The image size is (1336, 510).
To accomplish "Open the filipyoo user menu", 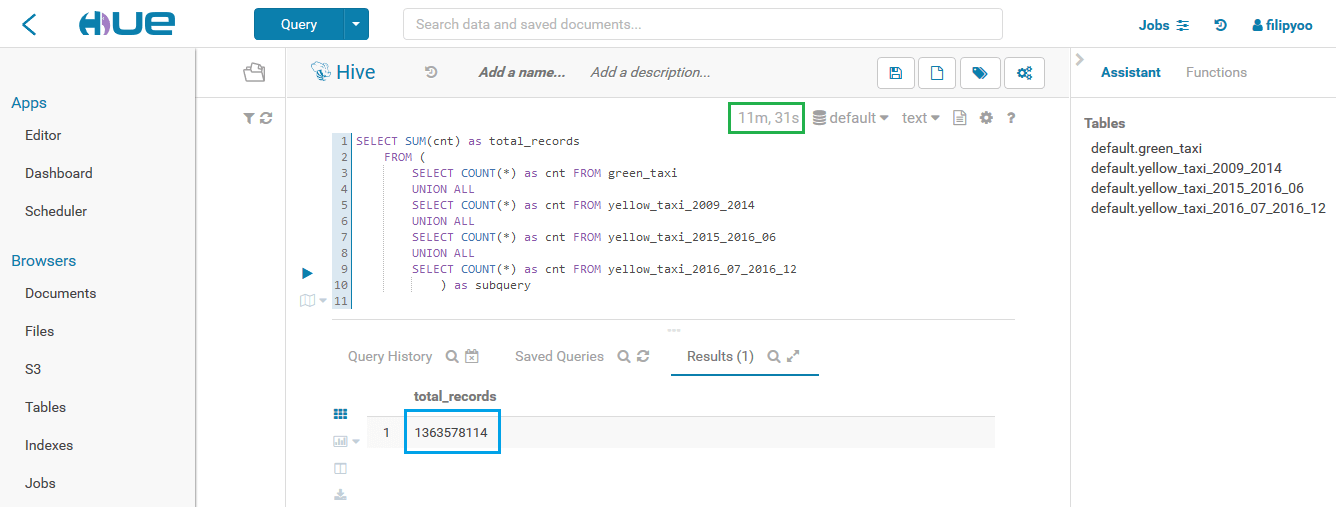I will (1282, 25).
